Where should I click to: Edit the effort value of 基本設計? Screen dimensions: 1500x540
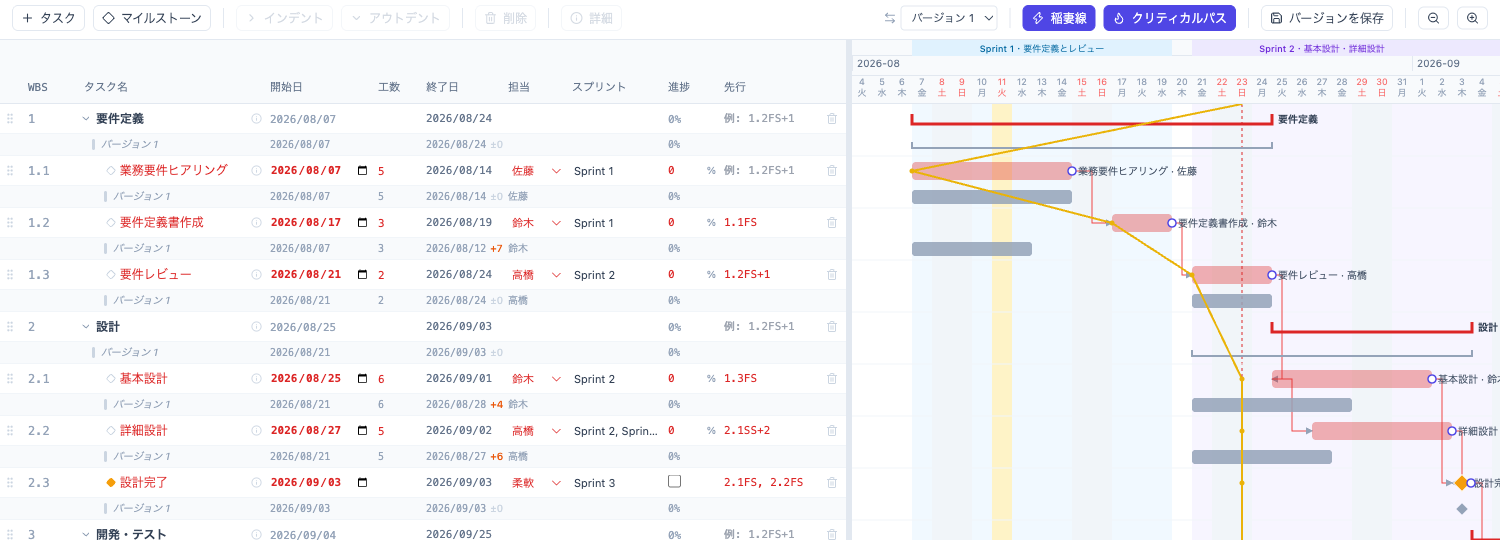click(381, 379)
